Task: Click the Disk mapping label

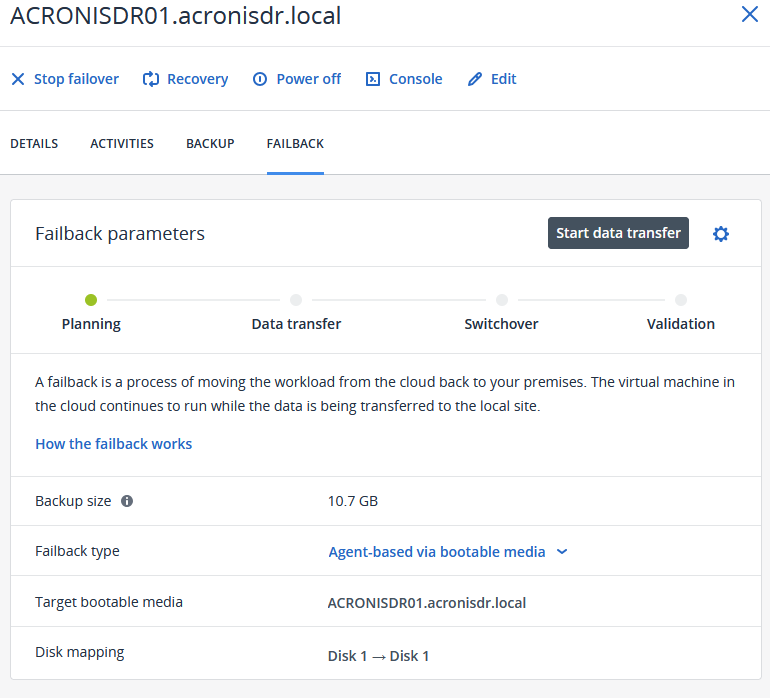Action: (x=80, y=652)
